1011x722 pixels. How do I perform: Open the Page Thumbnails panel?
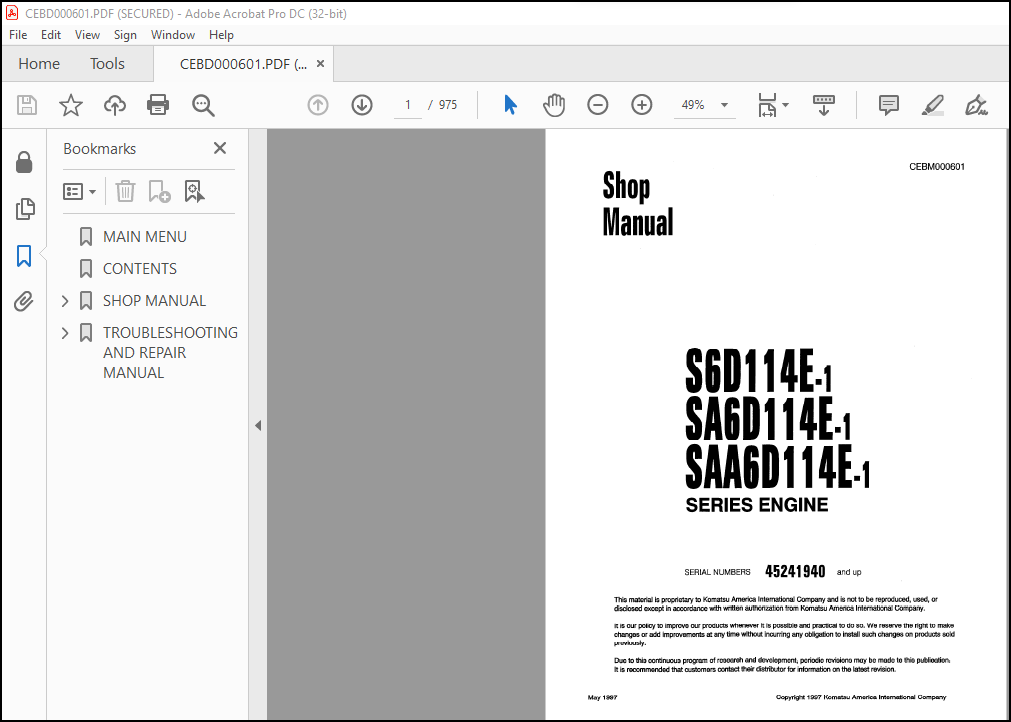[x=25, y=209]
